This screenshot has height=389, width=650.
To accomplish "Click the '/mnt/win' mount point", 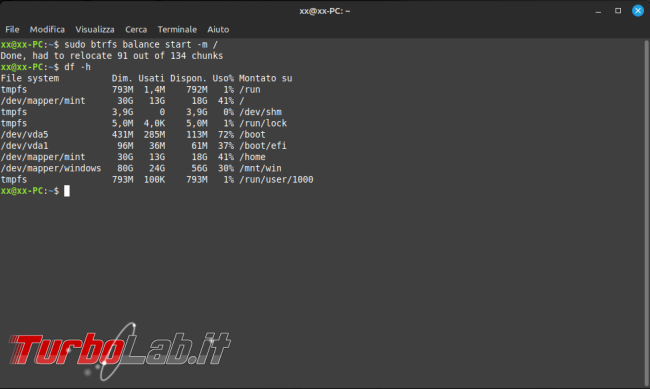I will point(260,168).
